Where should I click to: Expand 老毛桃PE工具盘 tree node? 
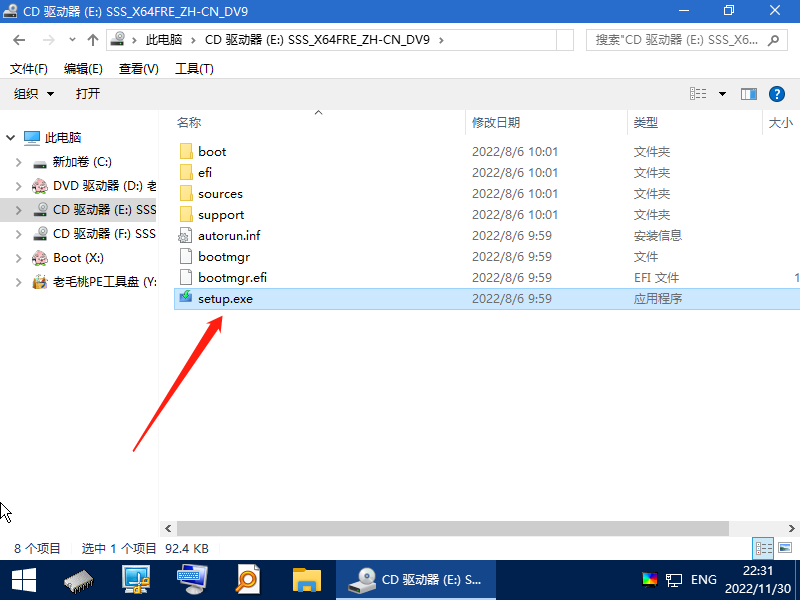point(19,282)
